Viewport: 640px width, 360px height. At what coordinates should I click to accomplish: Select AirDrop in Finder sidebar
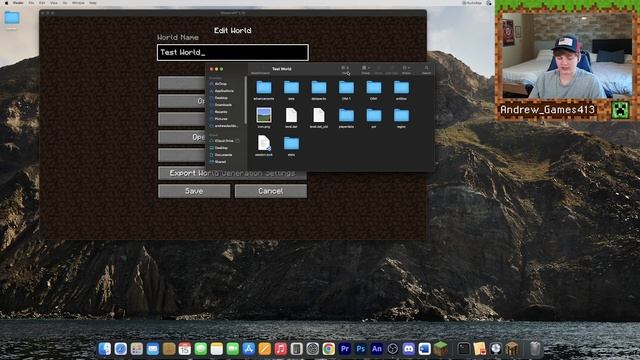click(221, 84)
